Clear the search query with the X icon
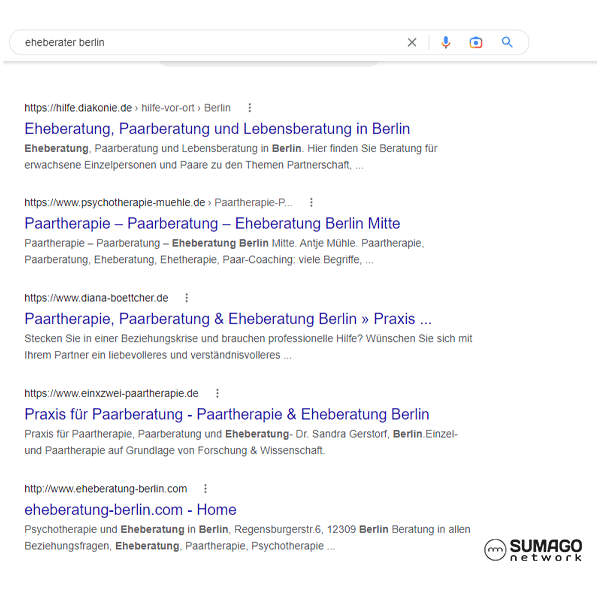600x600 pixels. coord(412,42)
